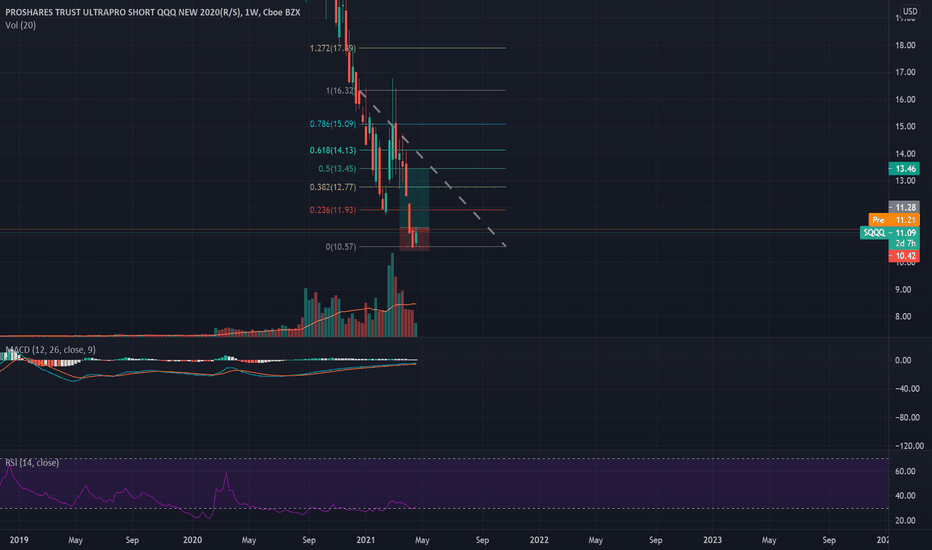Click the green 13.46 price label
This screenshot has height=550, width=932.
[903, 169]
